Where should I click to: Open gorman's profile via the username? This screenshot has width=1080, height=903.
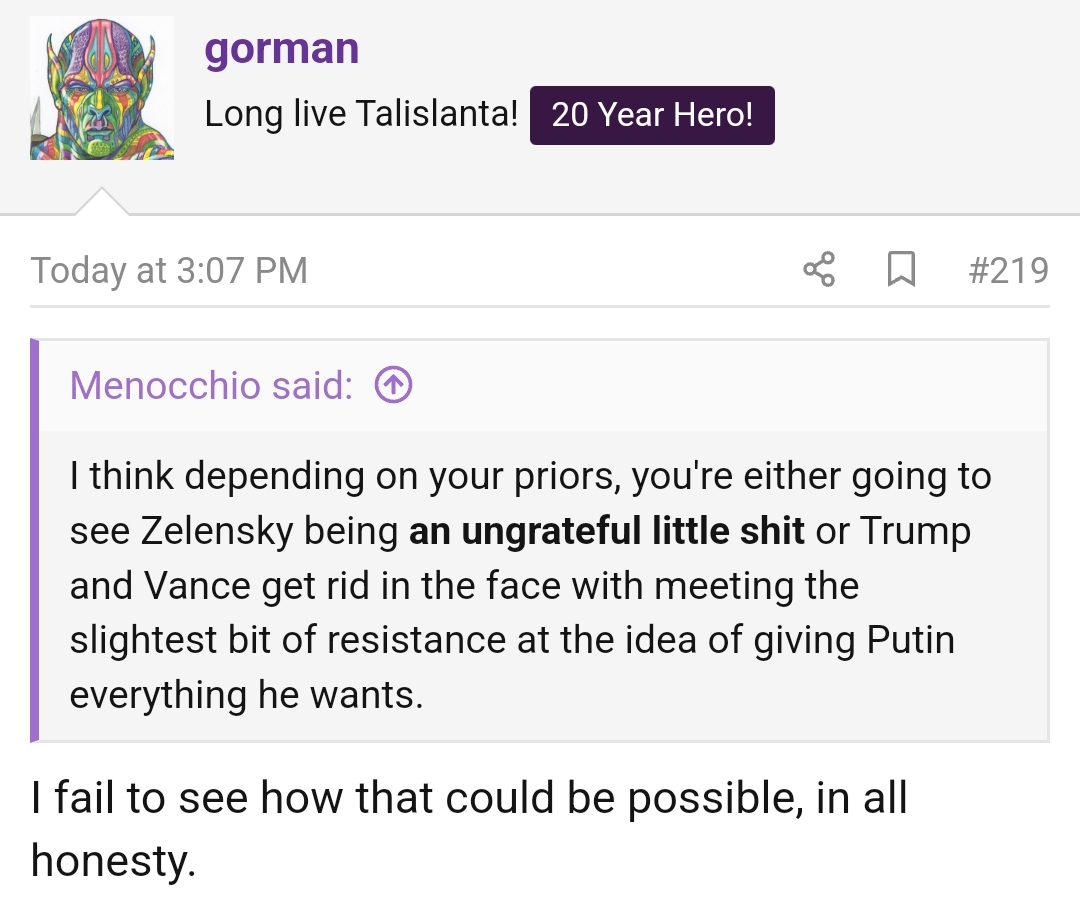click(282, 49)
